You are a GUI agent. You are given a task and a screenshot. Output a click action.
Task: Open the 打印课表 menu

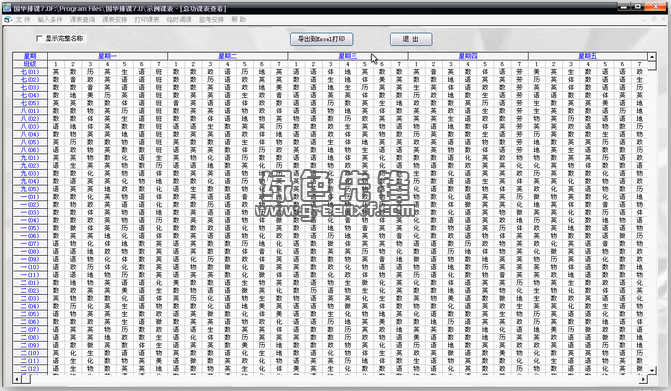pyautogui.click(x=147, y=20)
